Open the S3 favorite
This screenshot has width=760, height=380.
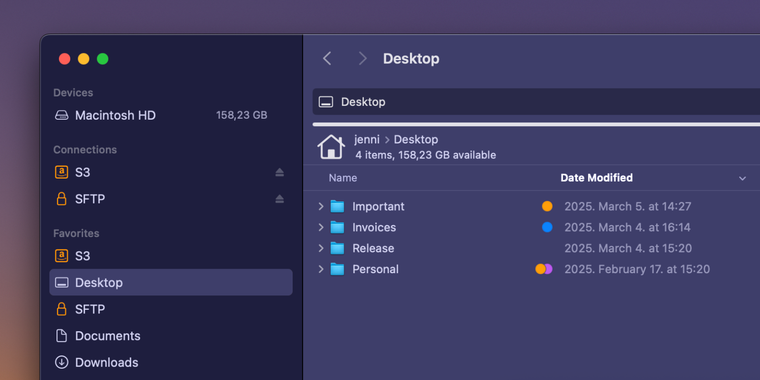pyautogui.click(x=171, y=256)
